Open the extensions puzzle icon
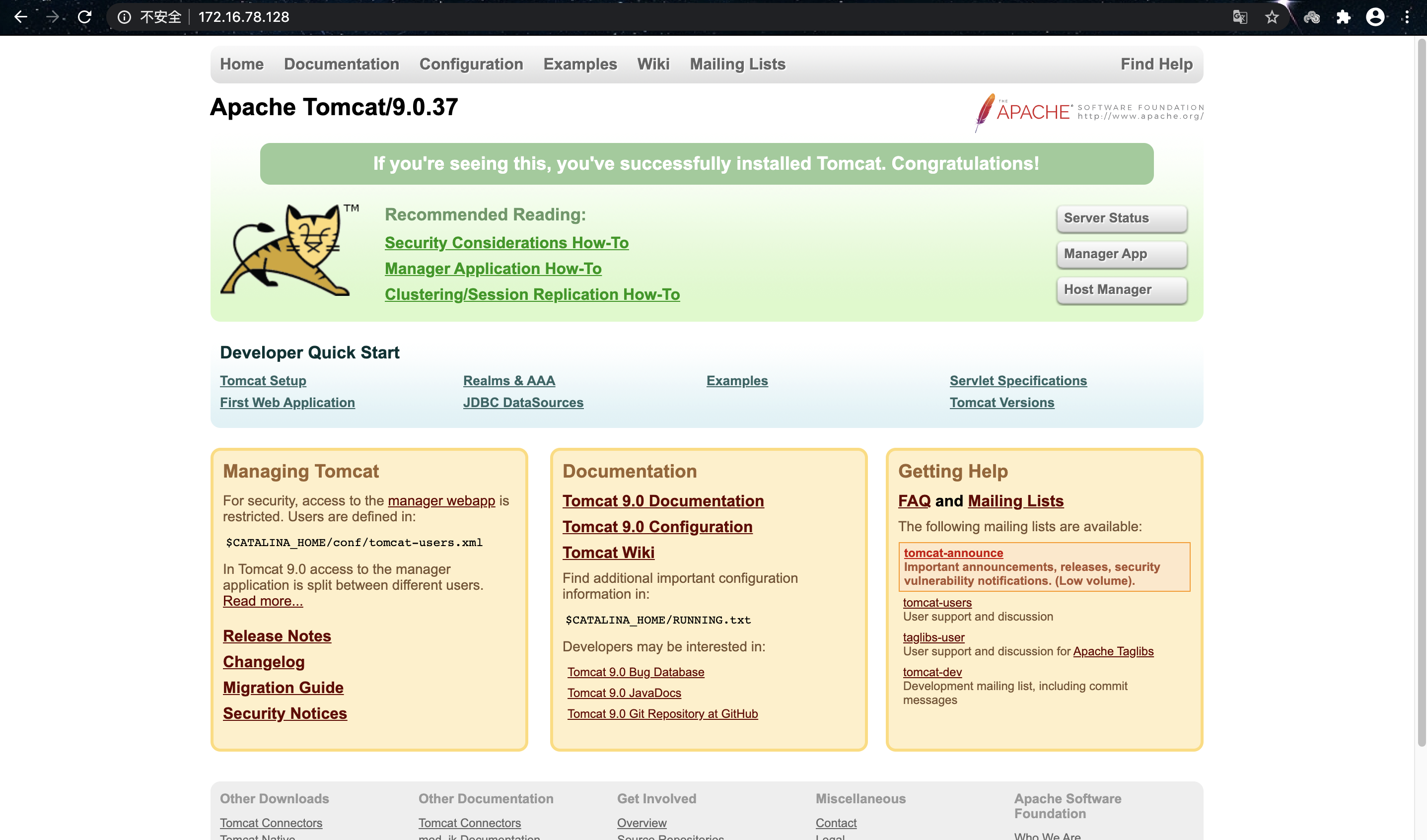 (x=1343, y=17)
